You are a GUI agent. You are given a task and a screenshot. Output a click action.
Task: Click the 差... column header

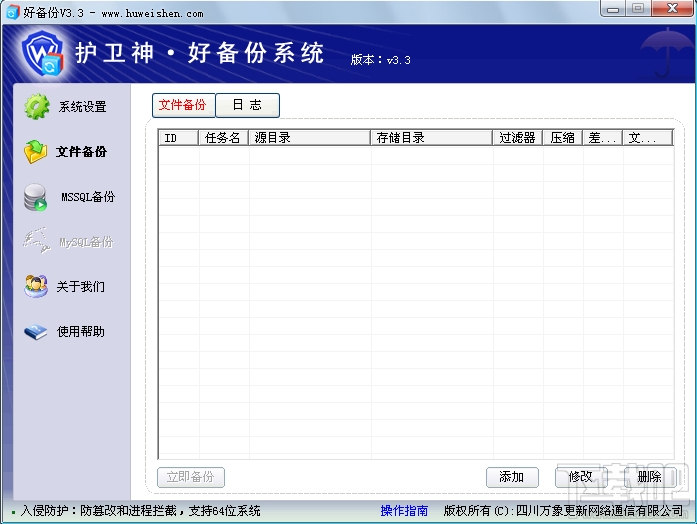(x=603, y=138)
